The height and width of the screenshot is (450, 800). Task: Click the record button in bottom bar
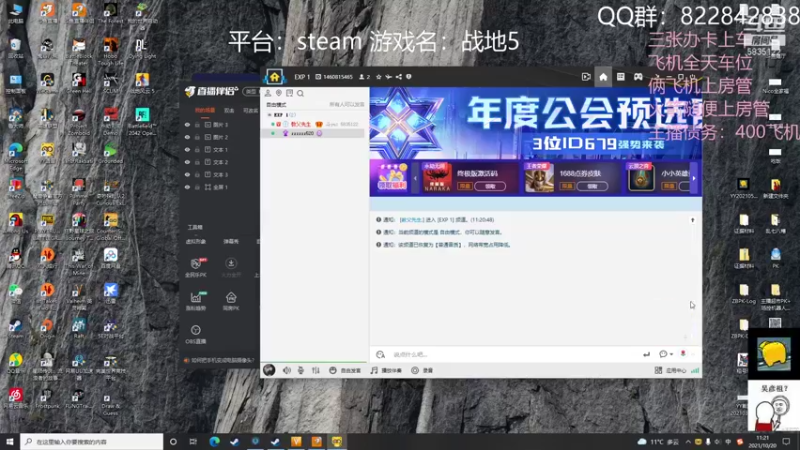click(x=422, y=370)
